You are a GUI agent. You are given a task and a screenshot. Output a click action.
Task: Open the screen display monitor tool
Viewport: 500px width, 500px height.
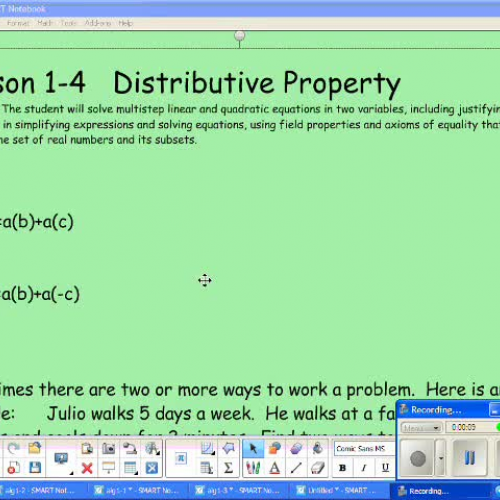pos(61,459)
